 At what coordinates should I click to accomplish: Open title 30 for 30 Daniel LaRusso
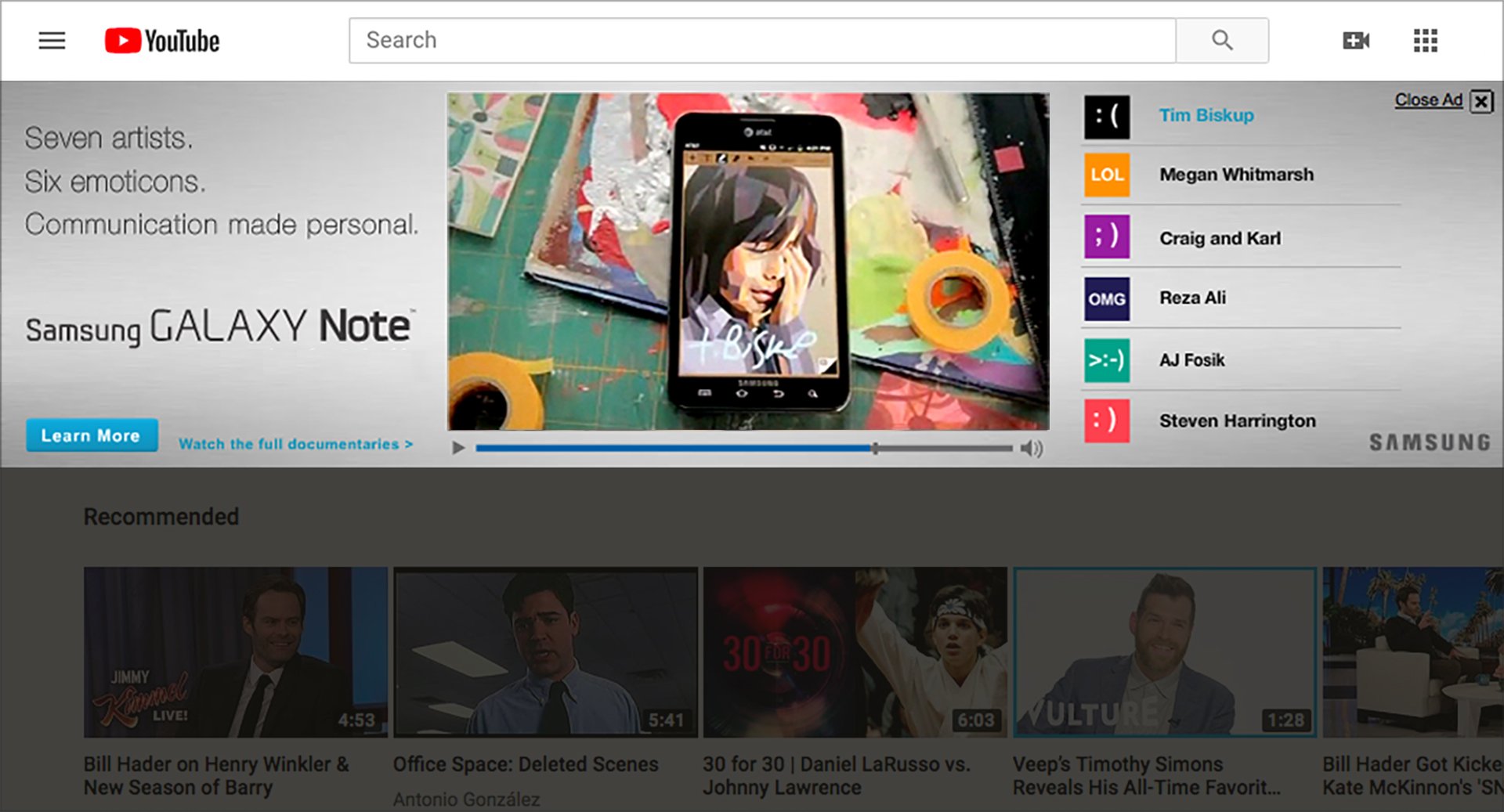click(837, 776)
